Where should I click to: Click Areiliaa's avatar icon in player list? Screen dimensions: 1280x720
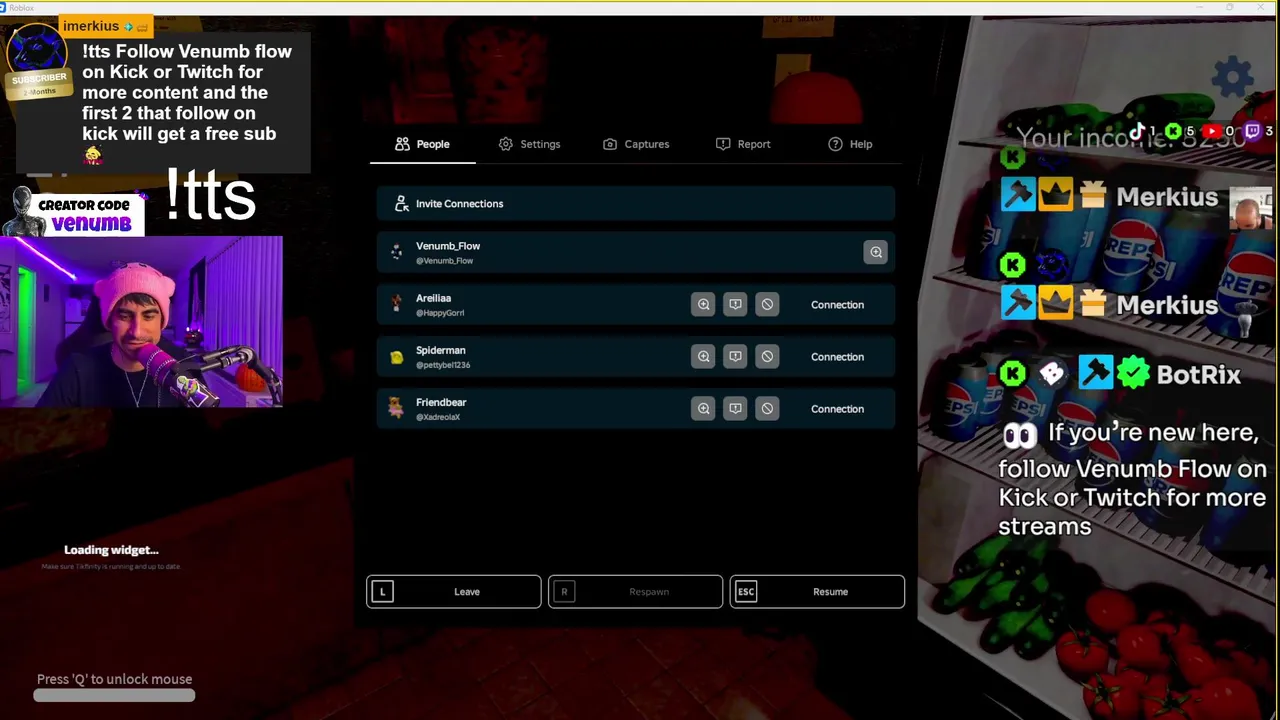[x=397, y=304]
